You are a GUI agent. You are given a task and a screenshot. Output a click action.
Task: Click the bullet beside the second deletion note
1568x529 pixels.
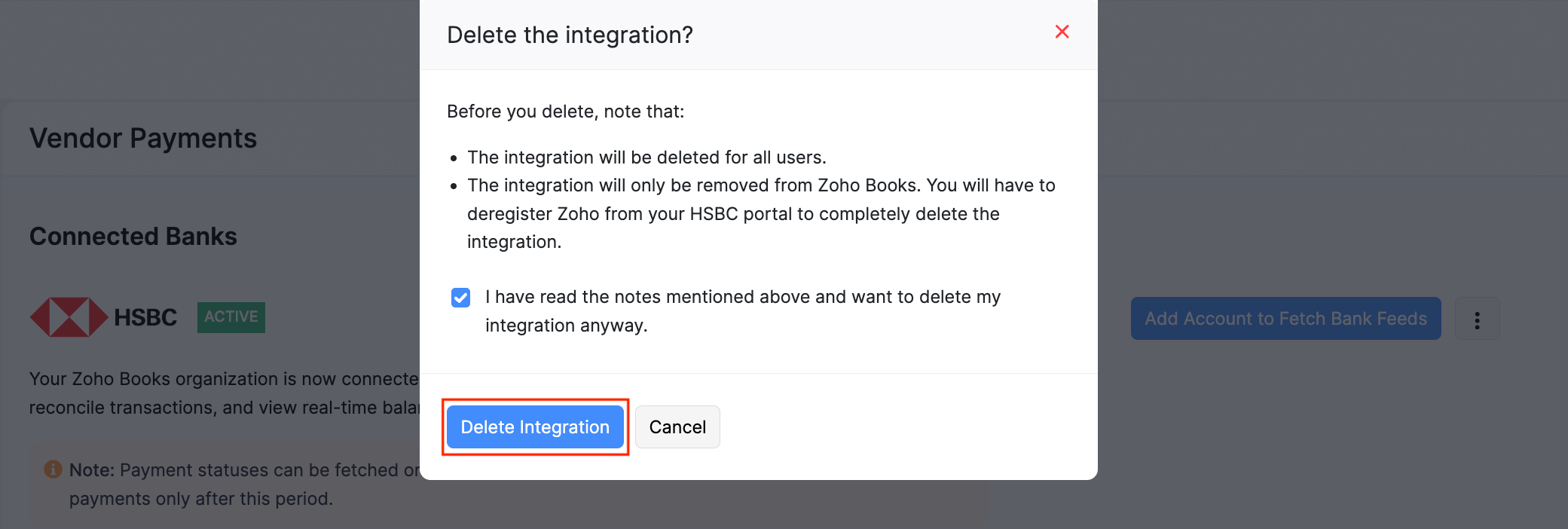point(453,186)
